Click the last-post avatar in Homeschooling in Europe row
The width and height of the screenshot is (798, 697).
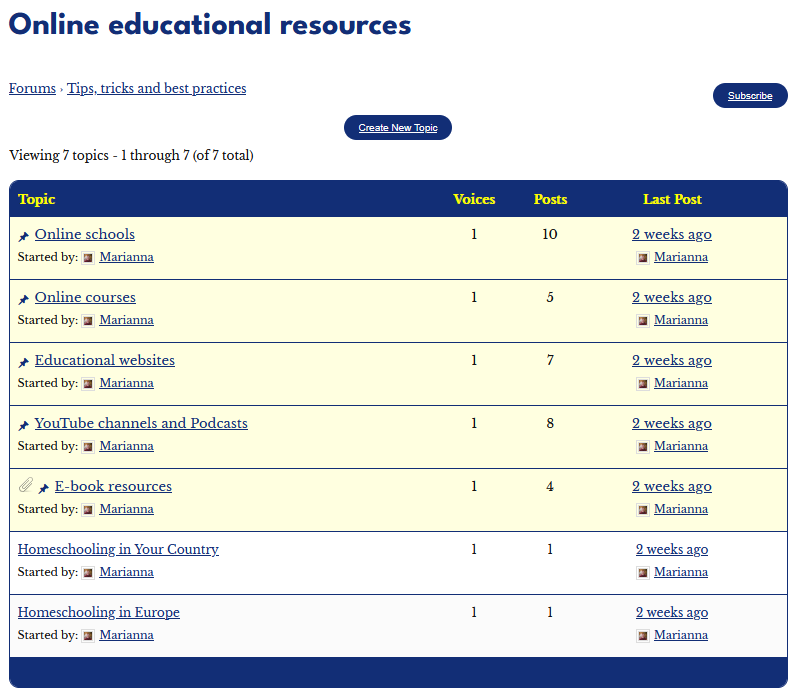643,636
